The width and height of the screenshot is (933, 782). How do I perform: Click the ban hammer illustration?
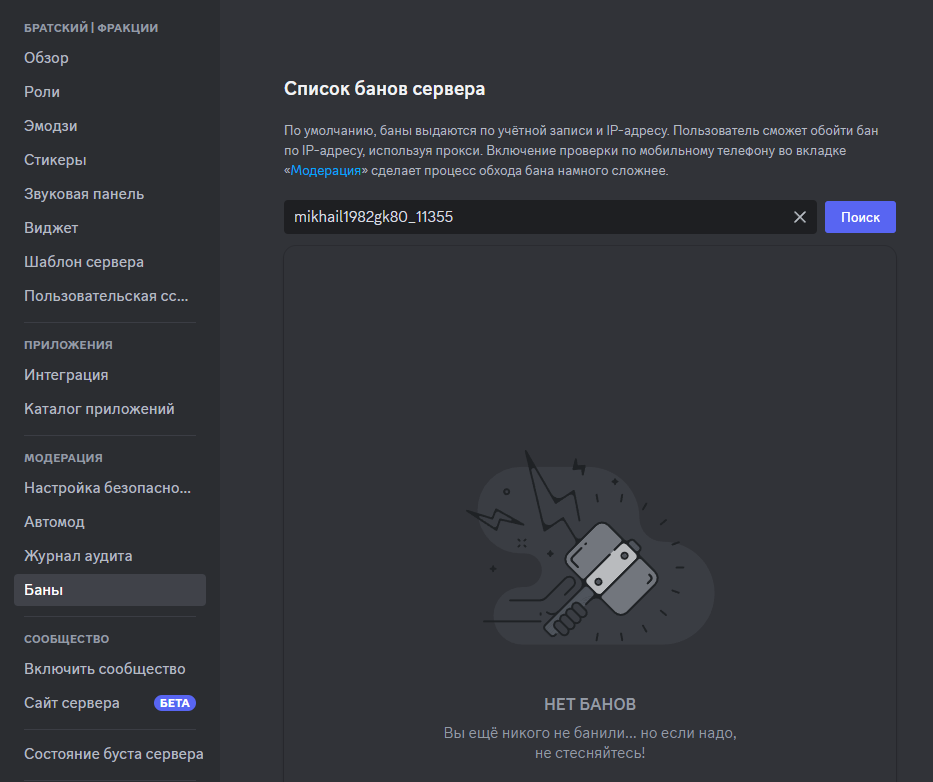coord(590,548)
